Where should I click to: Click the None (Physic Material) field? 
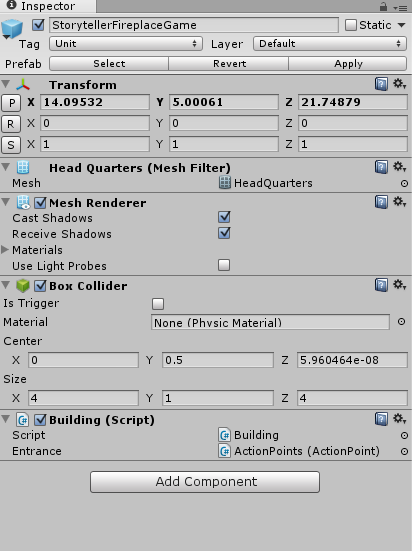270,322
